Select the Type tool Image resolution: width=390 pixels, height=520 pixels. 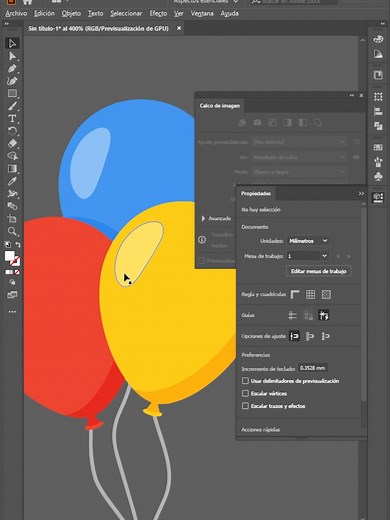[x=12, y=118]
